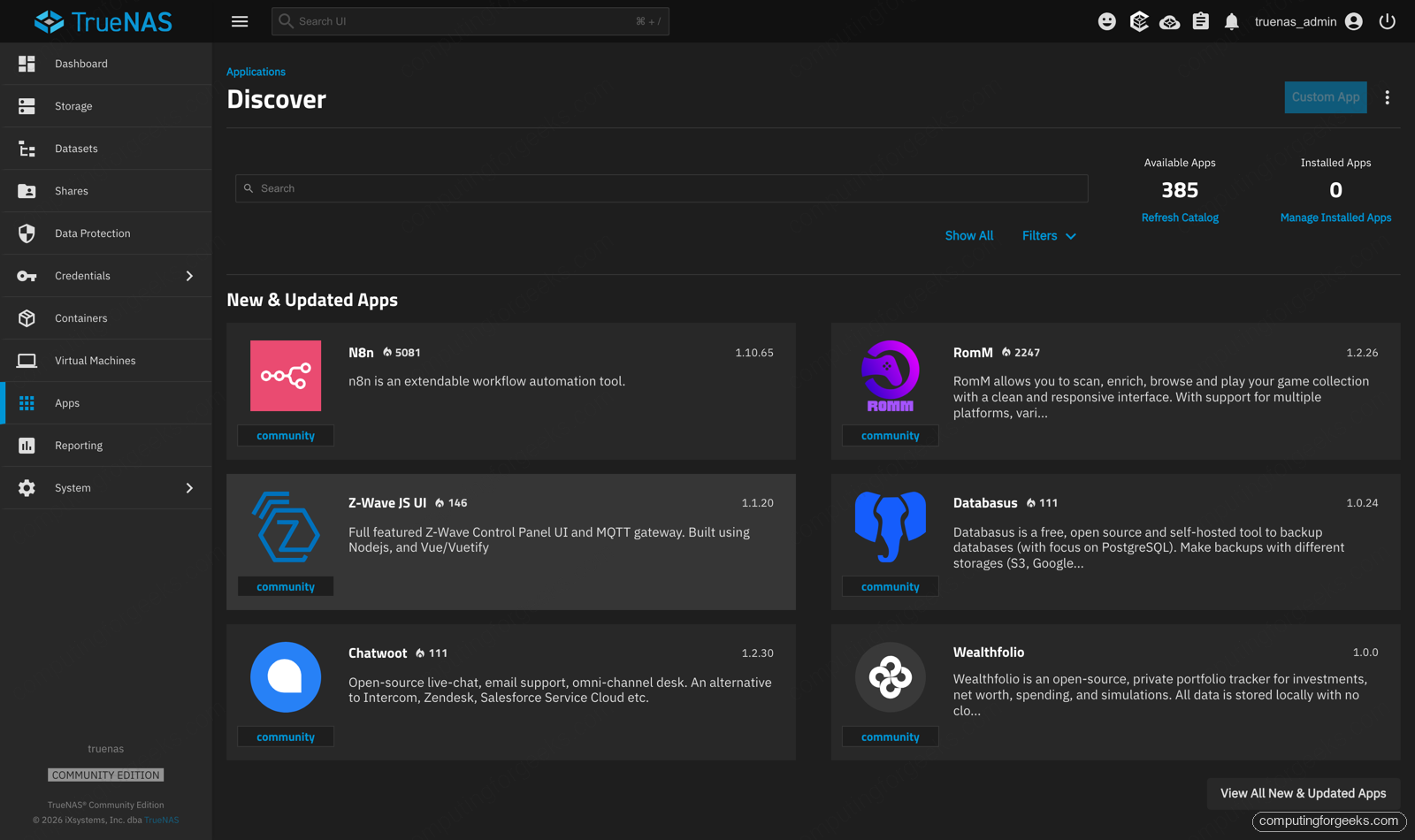This screenshot has height=840, width=1415.
Task: Click the Custom App button
Action: [x=1326, y=97]
